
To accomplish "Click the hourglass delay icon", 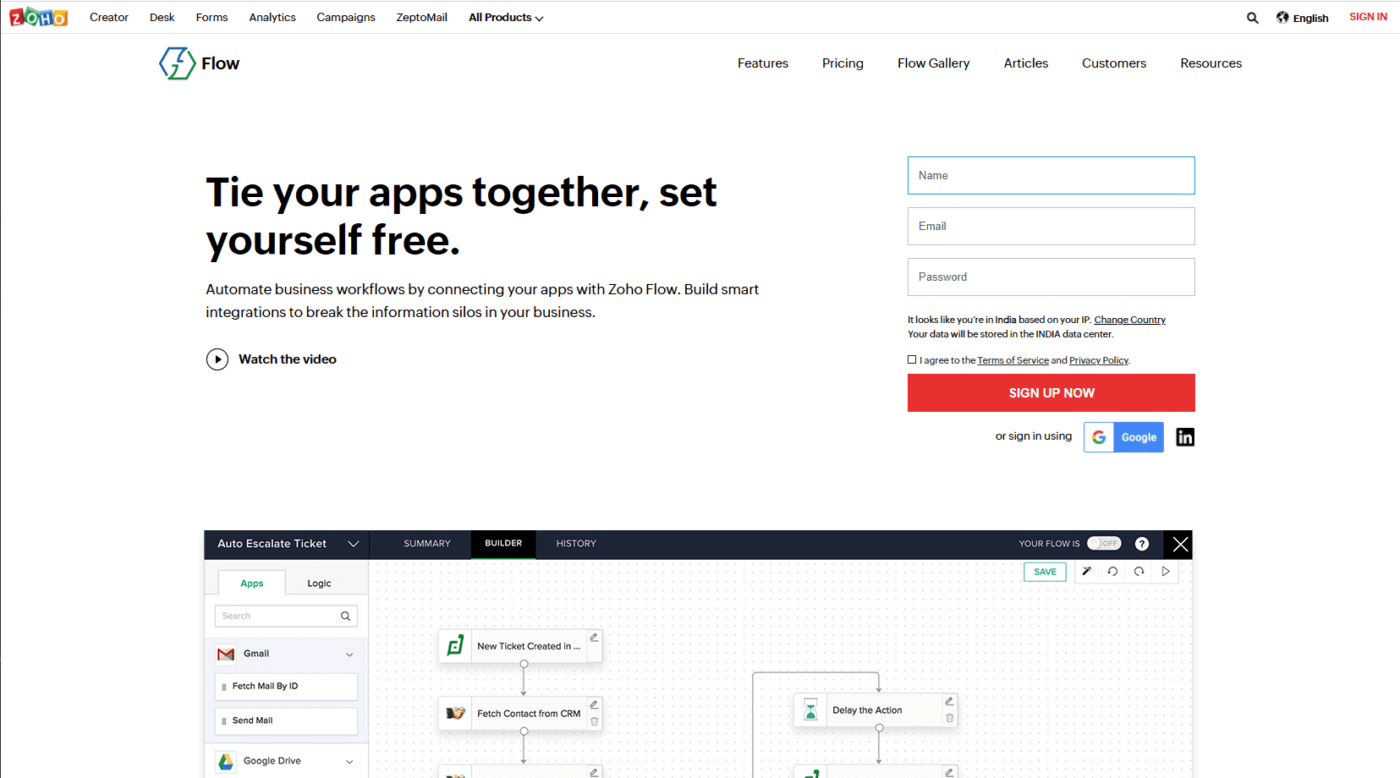I will point(811,710).
